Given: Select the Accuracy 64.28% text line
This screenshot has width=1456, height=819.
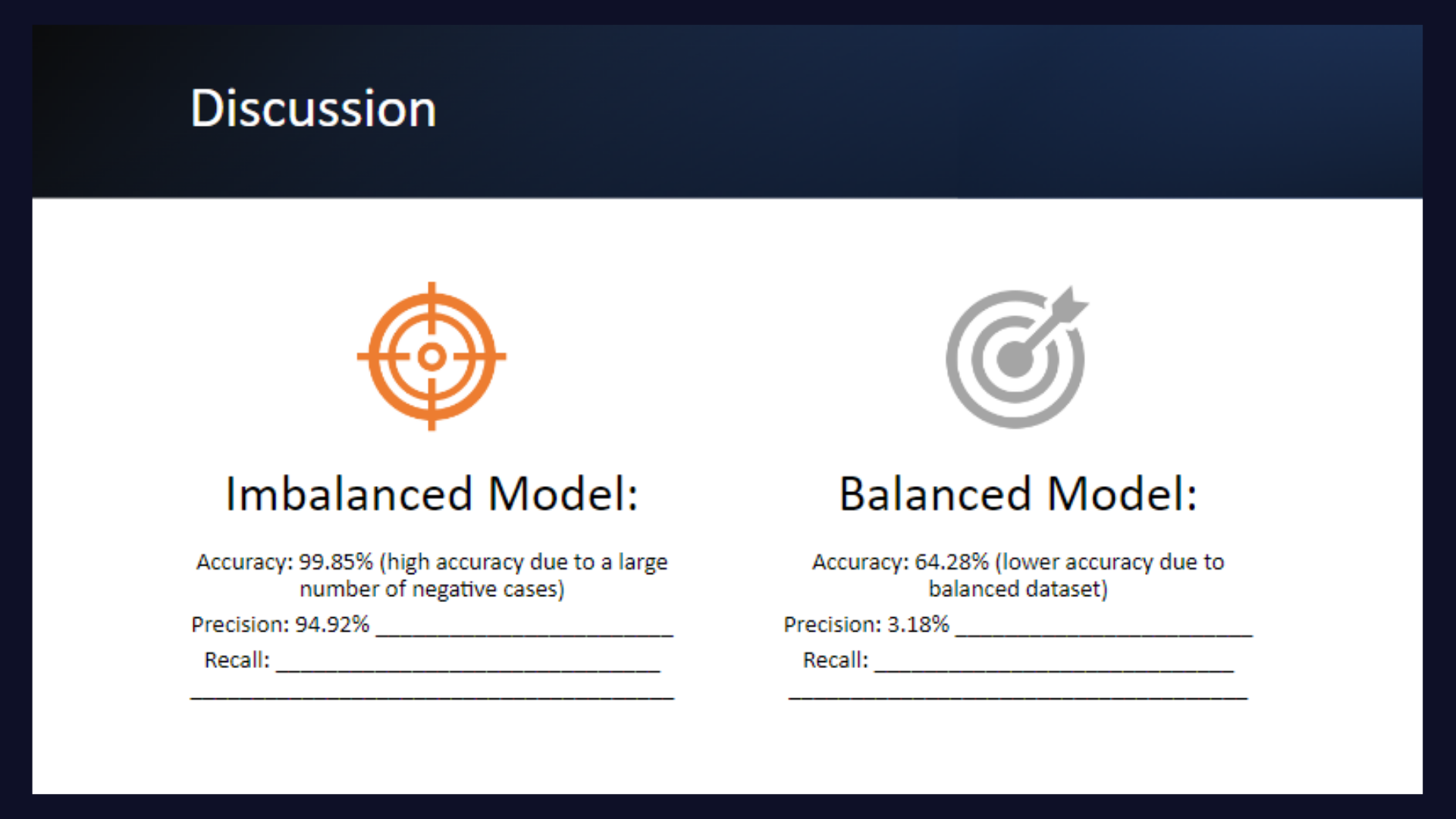Looking at the screenshot, I should click(x=1018, y=562).
